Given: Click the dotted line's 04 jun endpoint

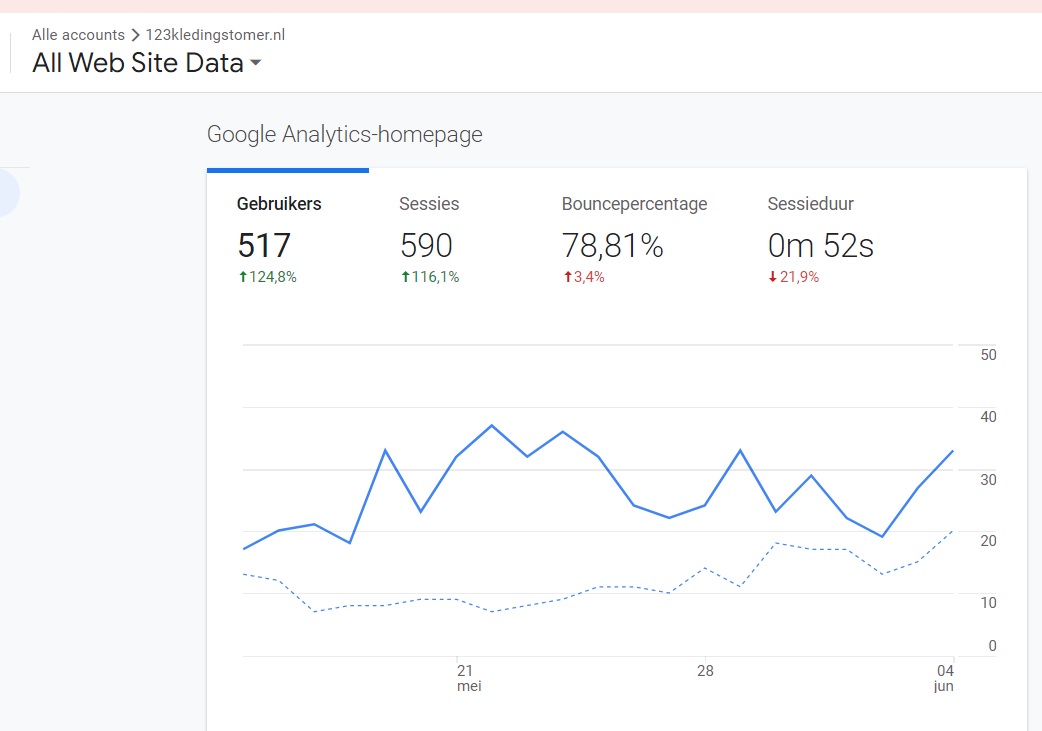Looking at the screenshot, I should click(x=953, y=531).
